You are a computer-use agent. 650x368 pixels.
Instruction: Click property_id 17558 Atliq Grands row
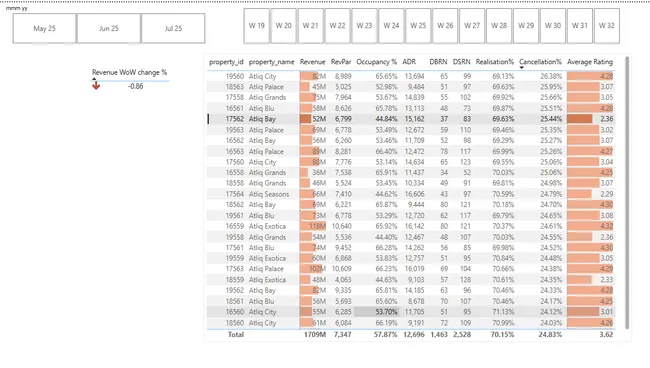[x=410, y=98]
